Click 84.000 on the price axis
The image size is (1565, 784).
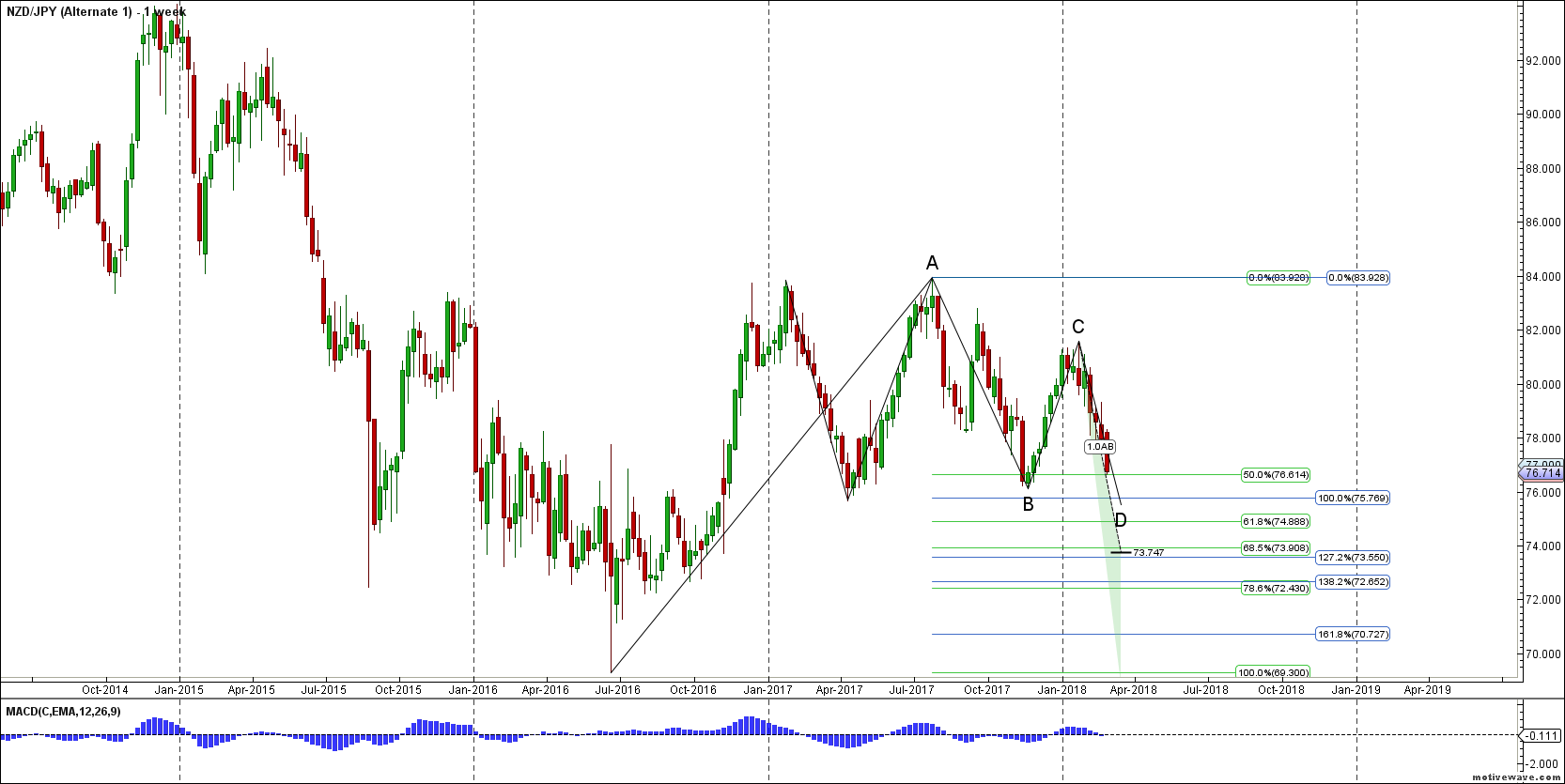tap(1545, 277)
